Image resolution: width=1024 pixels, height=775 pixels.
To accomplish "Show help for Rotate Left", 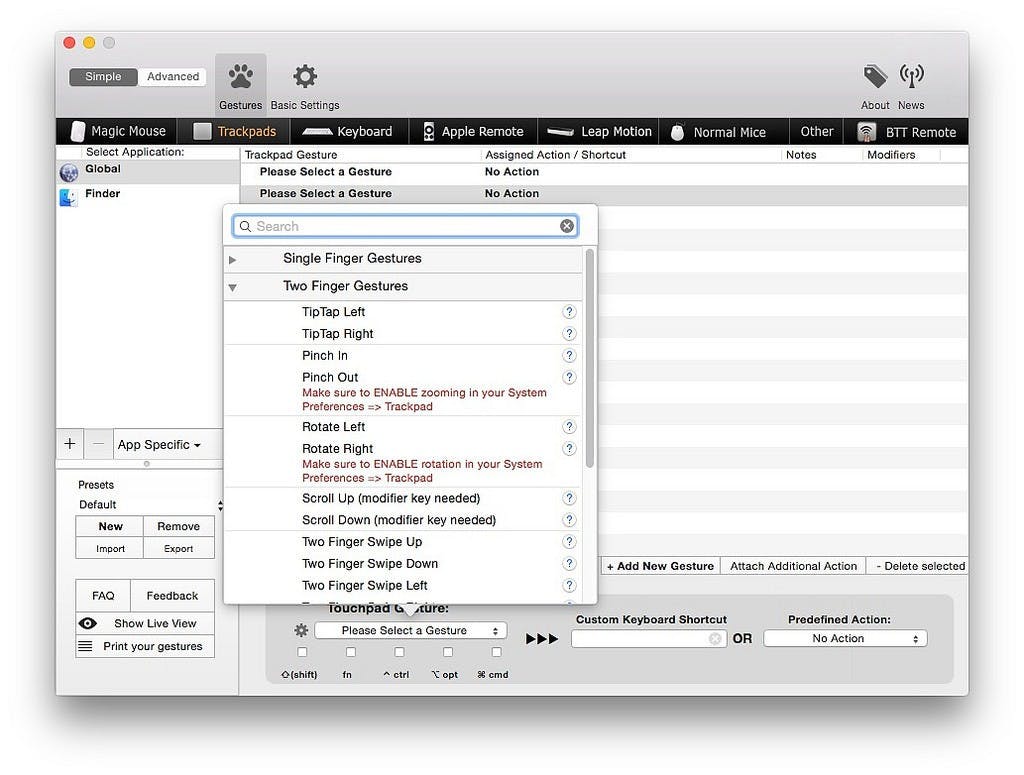I will (569, 427).
